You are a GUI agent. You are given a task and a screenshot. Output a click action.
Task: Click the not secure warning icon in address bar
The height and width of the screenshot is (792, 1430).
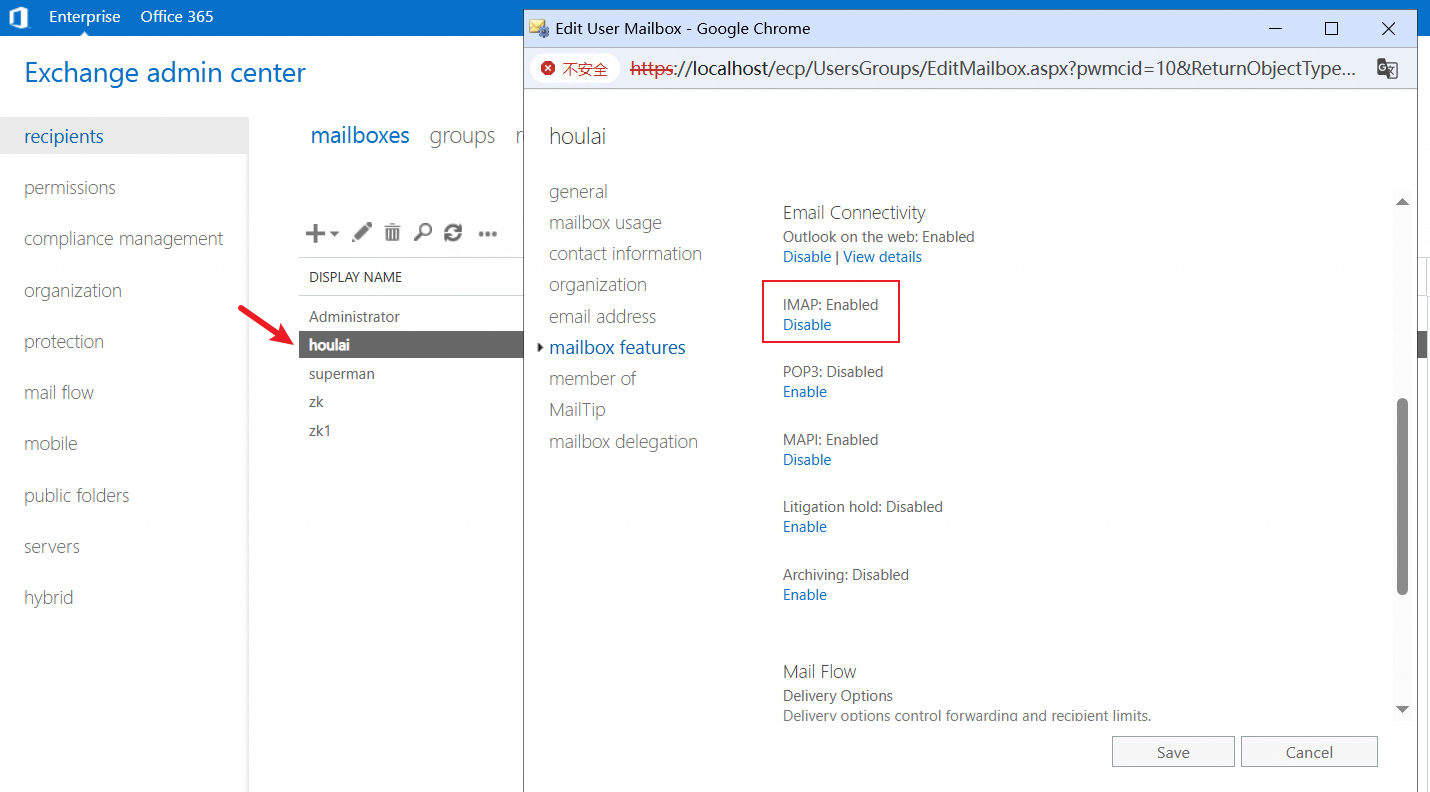pyautogui.click(x=548, y=69)
